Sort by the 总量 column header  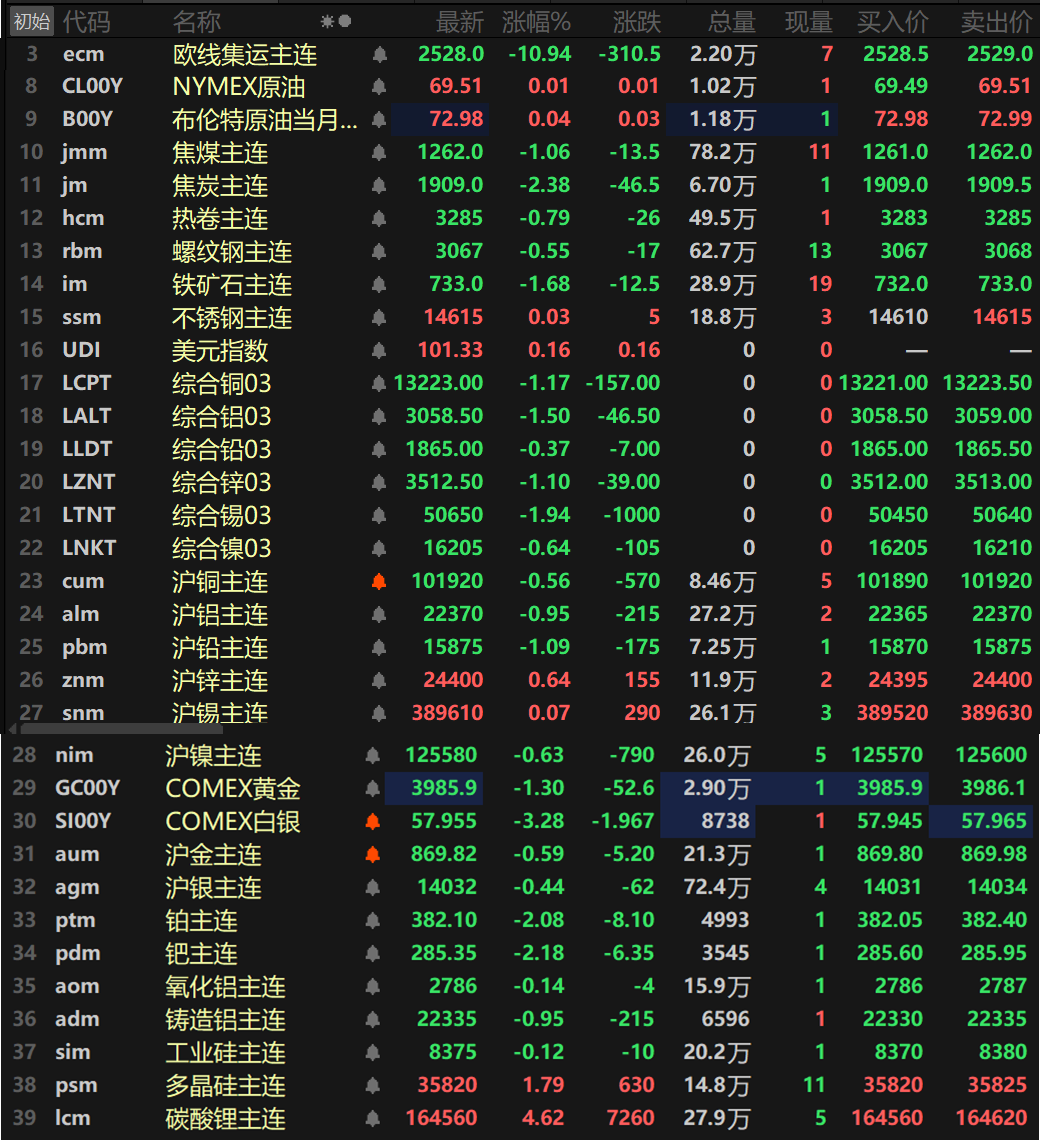pos(732,23)
